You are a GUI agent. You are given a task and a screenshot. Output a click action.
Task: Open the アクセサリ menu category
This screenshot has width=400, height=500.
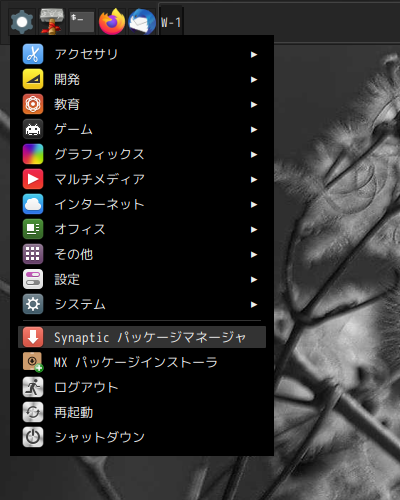[142, 54]
